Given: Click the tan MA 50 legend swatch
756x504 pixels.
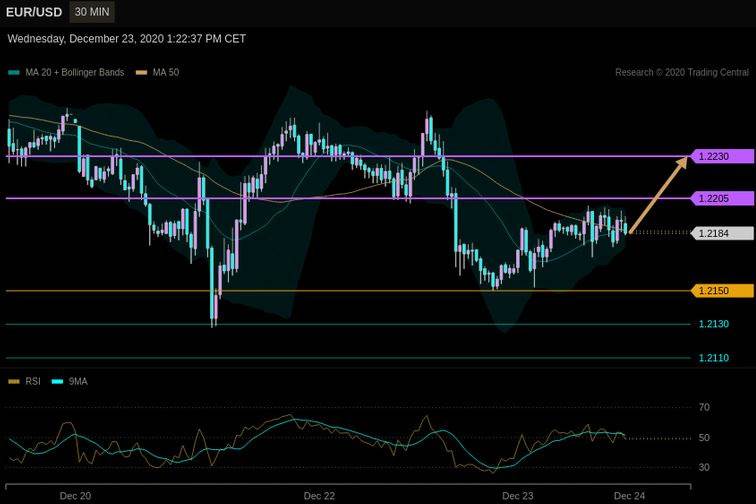Looking at the screenshot, I should 141,73.
